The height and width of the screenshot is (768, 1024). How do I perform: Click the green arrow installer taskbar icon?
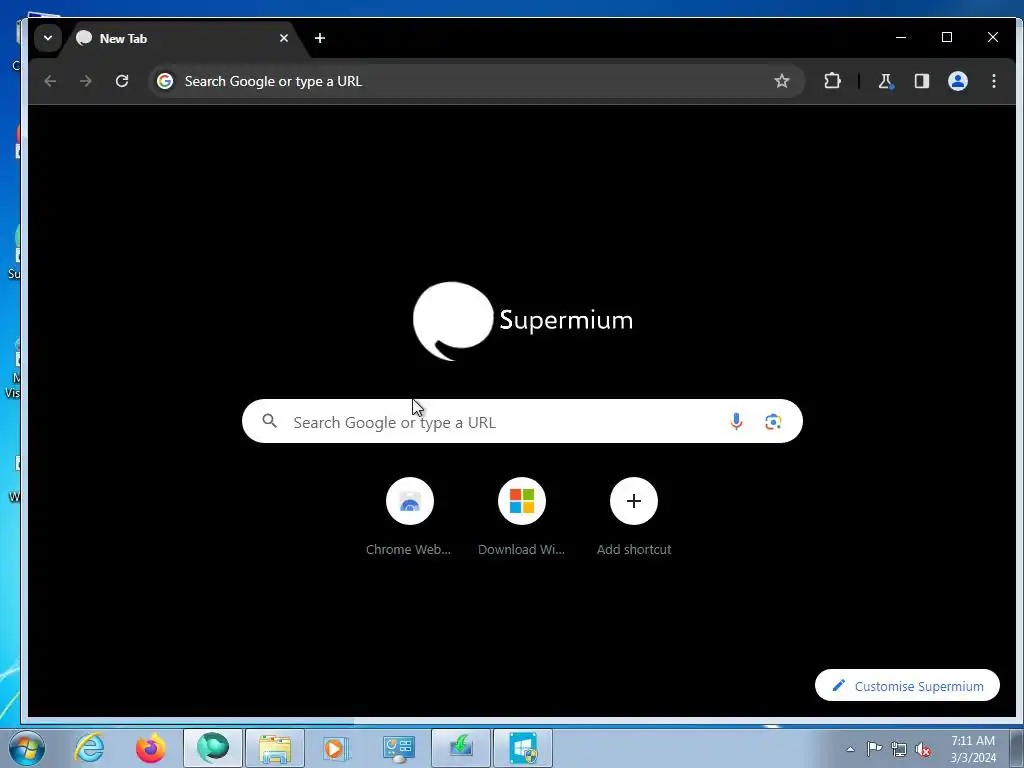pyautogui.click(x=460, y=748)
